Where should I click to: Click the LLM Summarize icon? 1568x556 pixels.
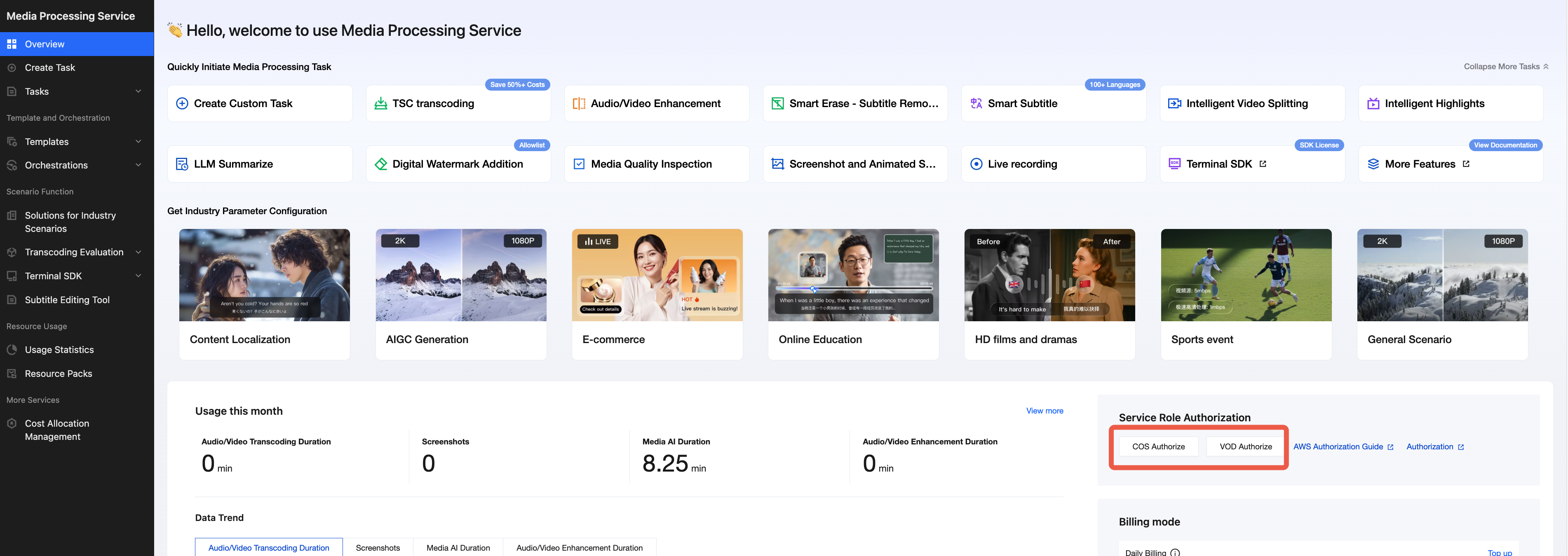click(181, 164)
